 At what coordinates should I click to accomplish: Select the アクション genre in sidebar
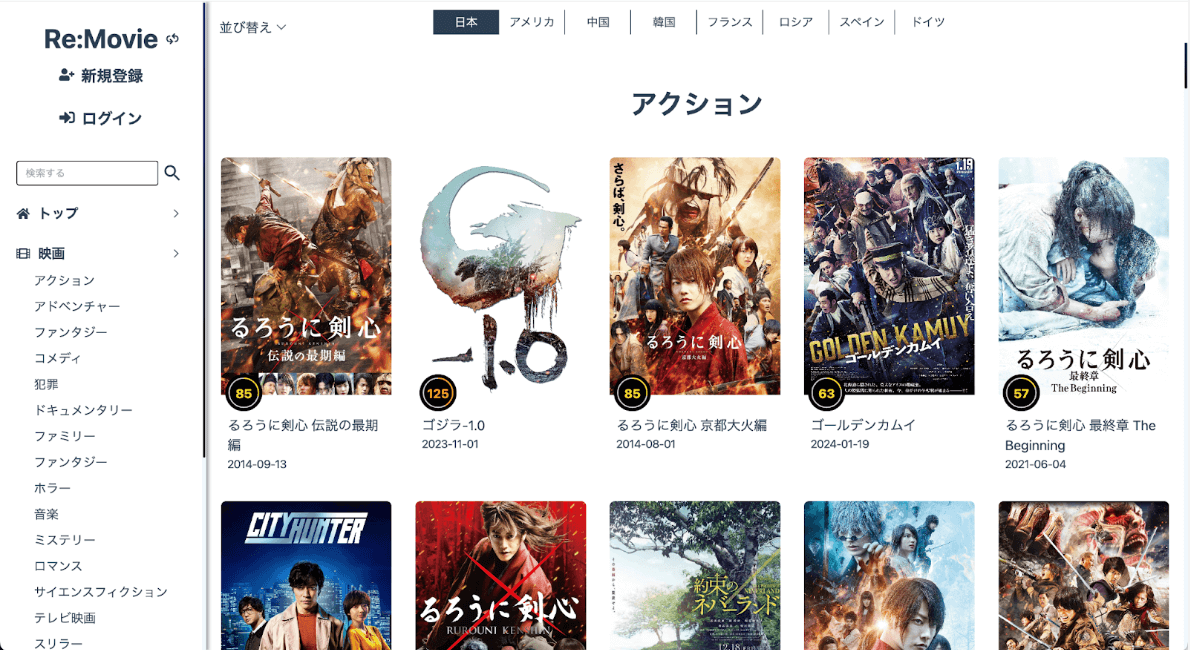65,280
